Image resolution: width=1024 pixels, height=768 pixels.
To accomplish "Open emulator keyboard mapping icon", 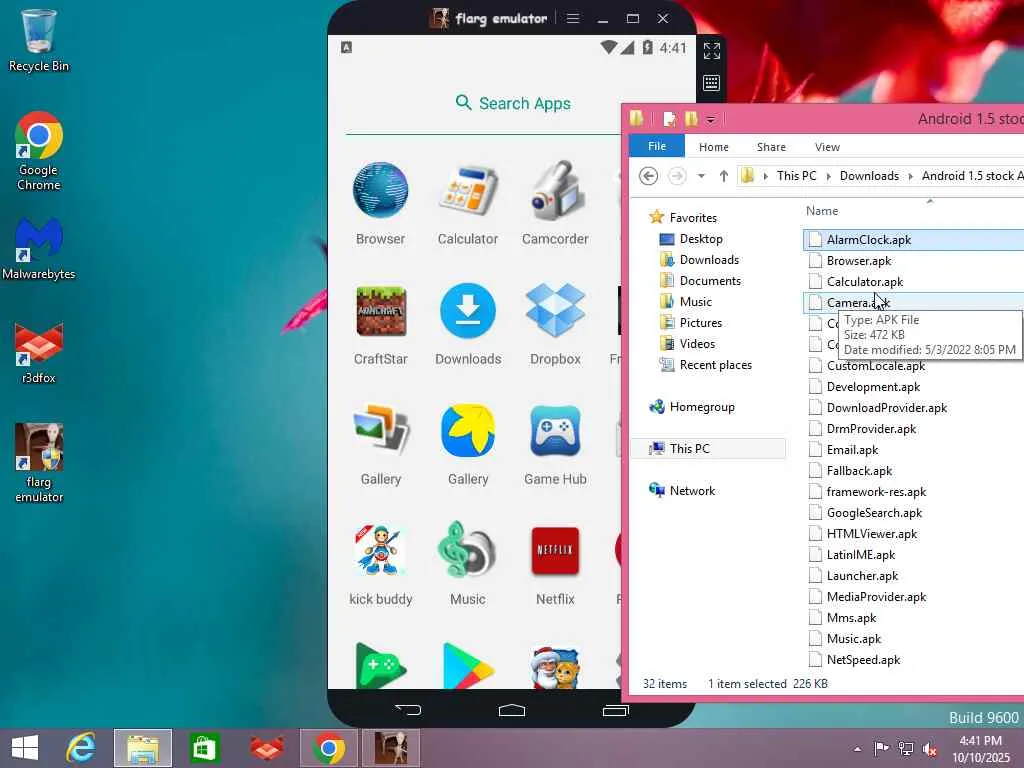I will [711, 83].
